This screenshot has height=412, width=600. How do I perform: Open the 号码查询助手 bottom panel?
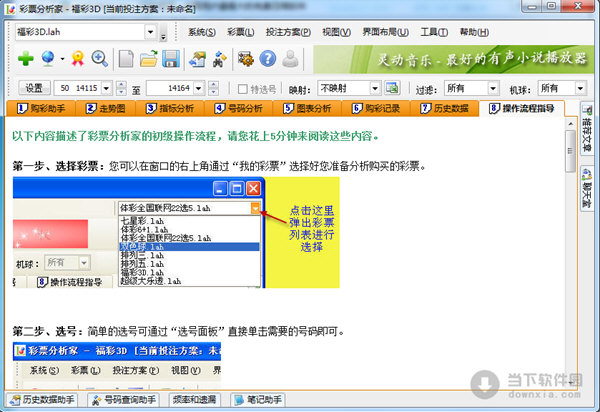(x=124, y=400)
